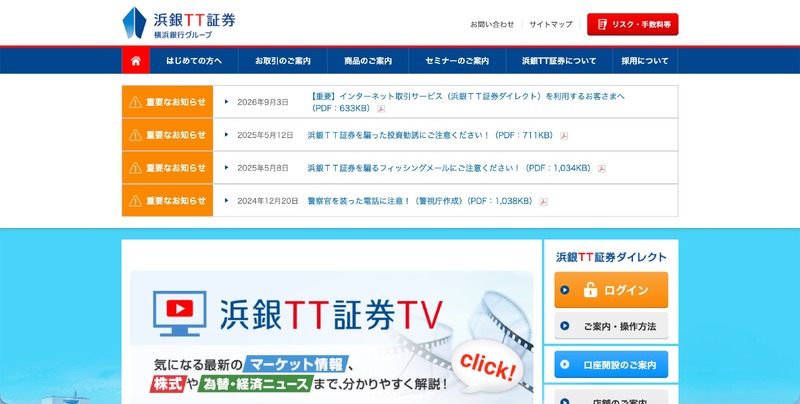Click arrow bullet before 2026年9月3日
Image resolution: width=800 pixels, height=404 pixels.
click(x=227, y=102)
